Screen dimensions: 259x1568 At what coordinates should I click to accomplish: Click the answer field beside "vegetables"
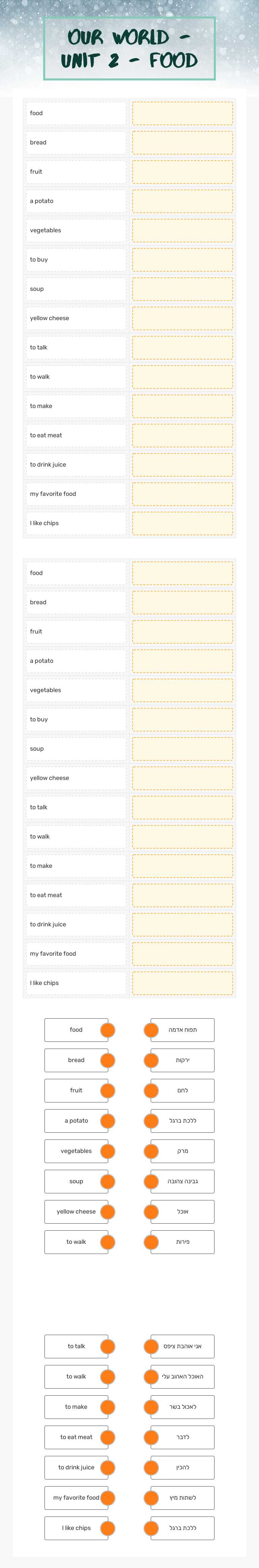tap(183, 230)
